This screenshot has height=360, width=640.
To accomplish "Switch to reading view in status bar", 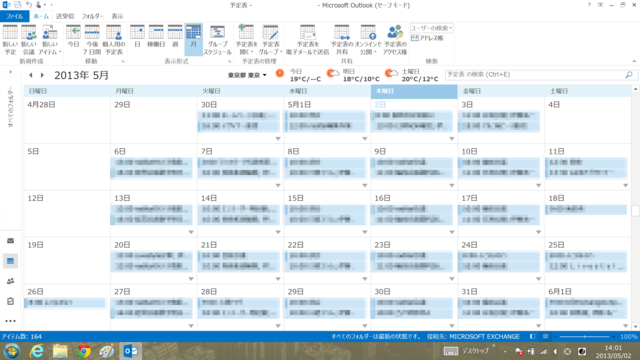I will (x=546, y=337).
